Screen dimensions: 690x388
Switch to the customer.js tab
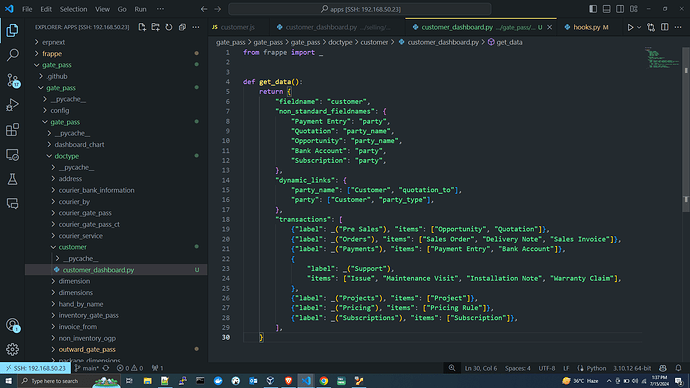coord(238,27)
